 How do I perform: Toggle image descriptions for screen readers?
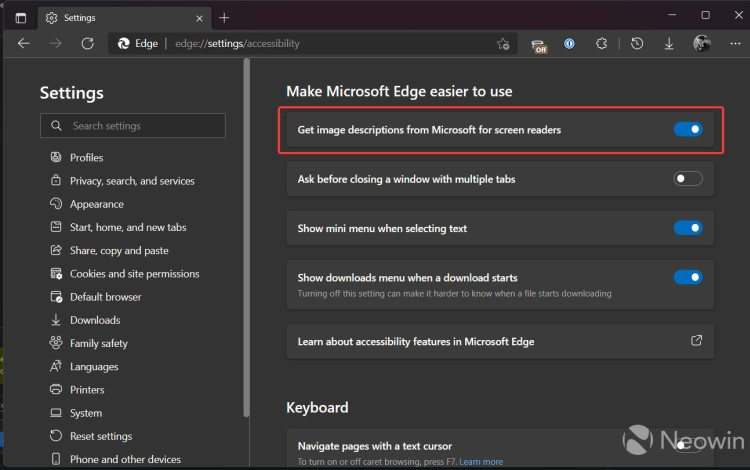(x=688, y=129)
